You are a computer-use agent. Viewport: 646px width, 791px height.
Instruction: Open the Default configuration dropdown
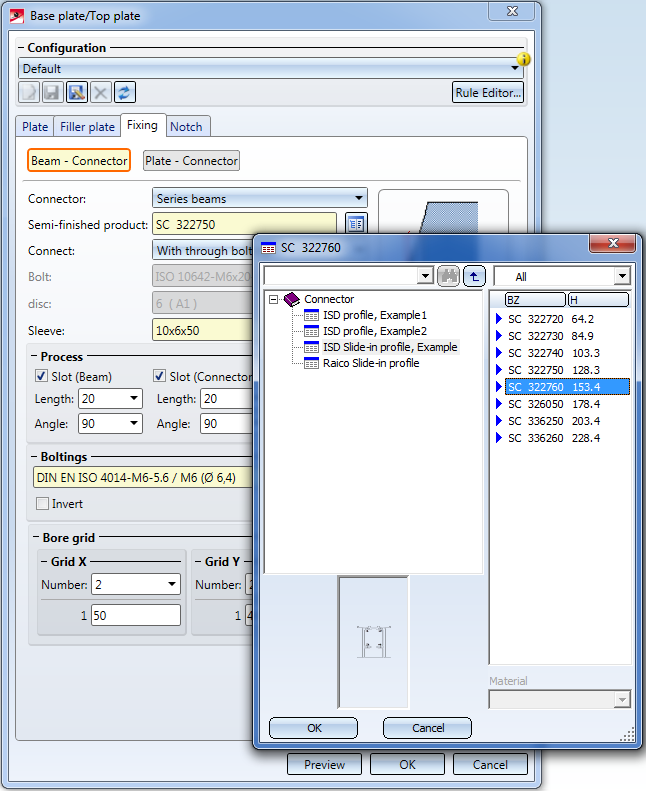[514, 68]
